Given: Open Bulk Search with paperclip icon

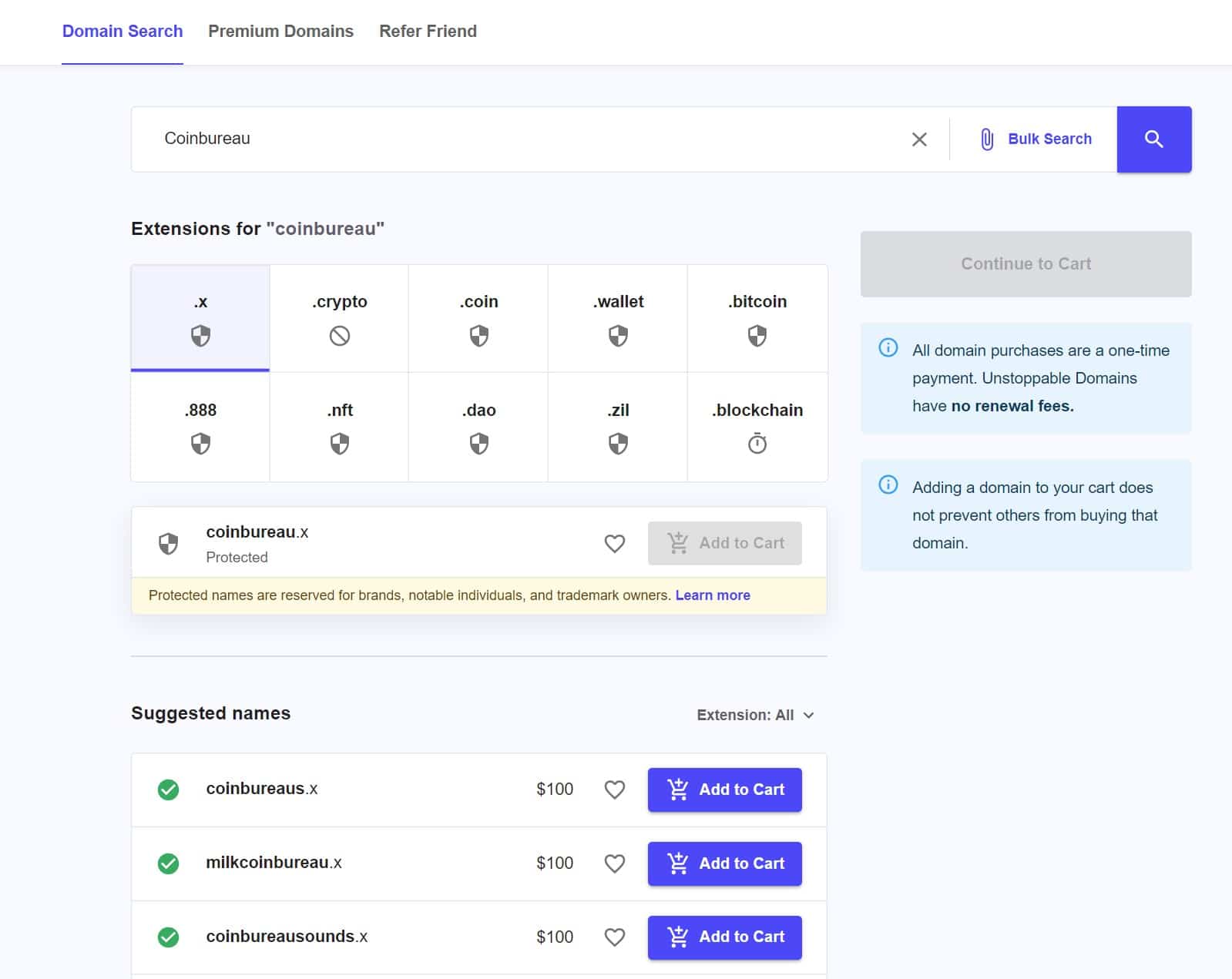Looking at the screenshot, I should [x=1036, y=139].
